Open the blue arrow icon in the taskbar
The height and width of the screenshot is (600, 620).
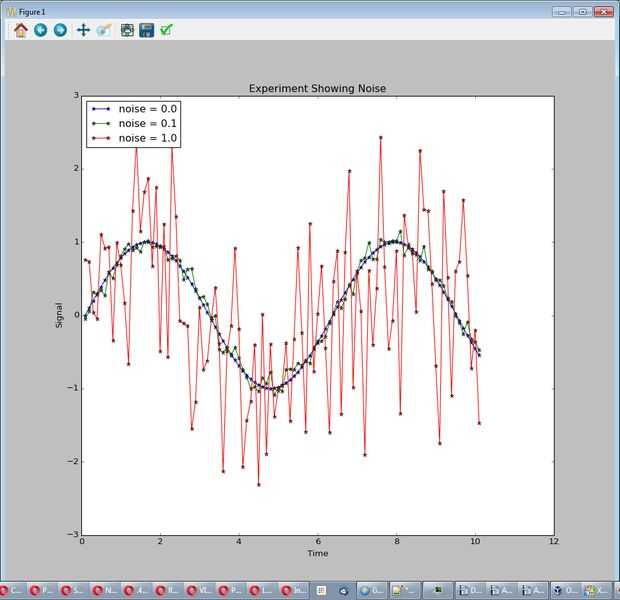344,591
